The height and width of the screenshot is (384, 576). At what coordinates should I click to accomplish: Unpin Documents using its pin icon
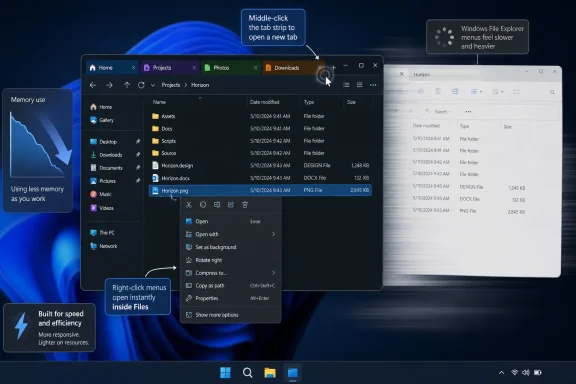click(x=138, y=168)
